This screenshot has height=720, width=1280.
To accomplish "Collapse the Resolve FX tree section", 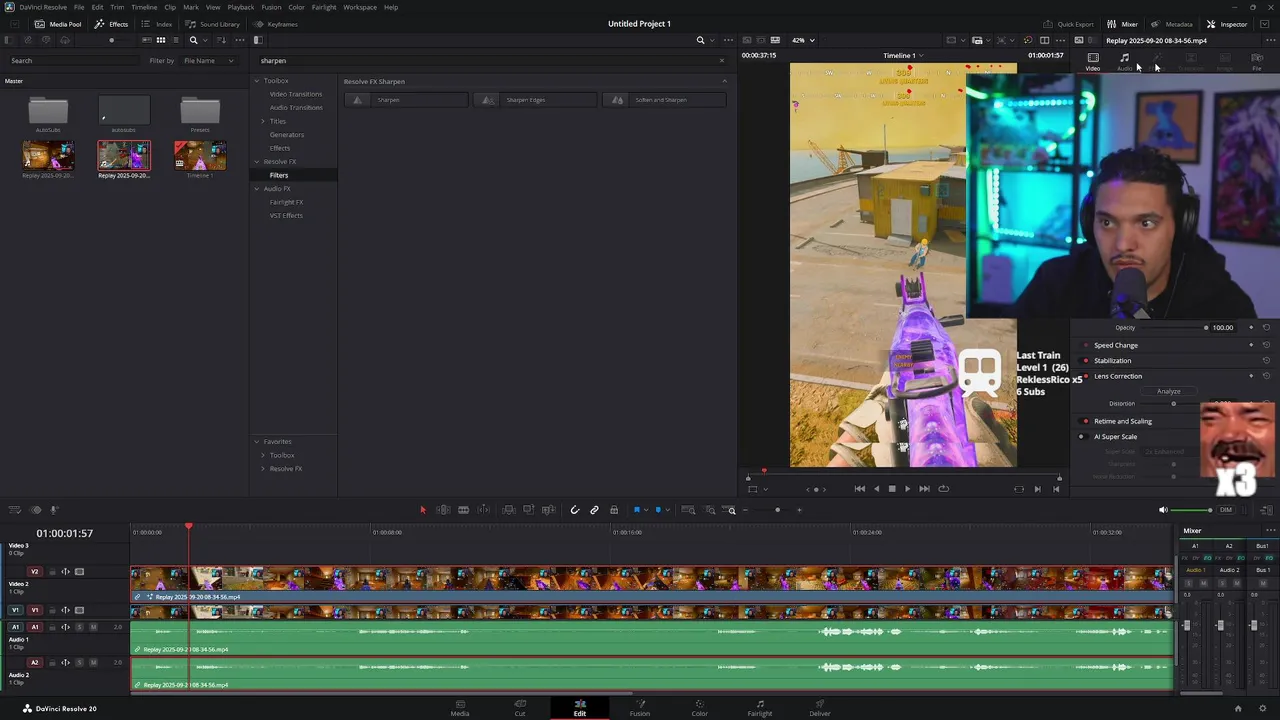I will tap(256, 162).
